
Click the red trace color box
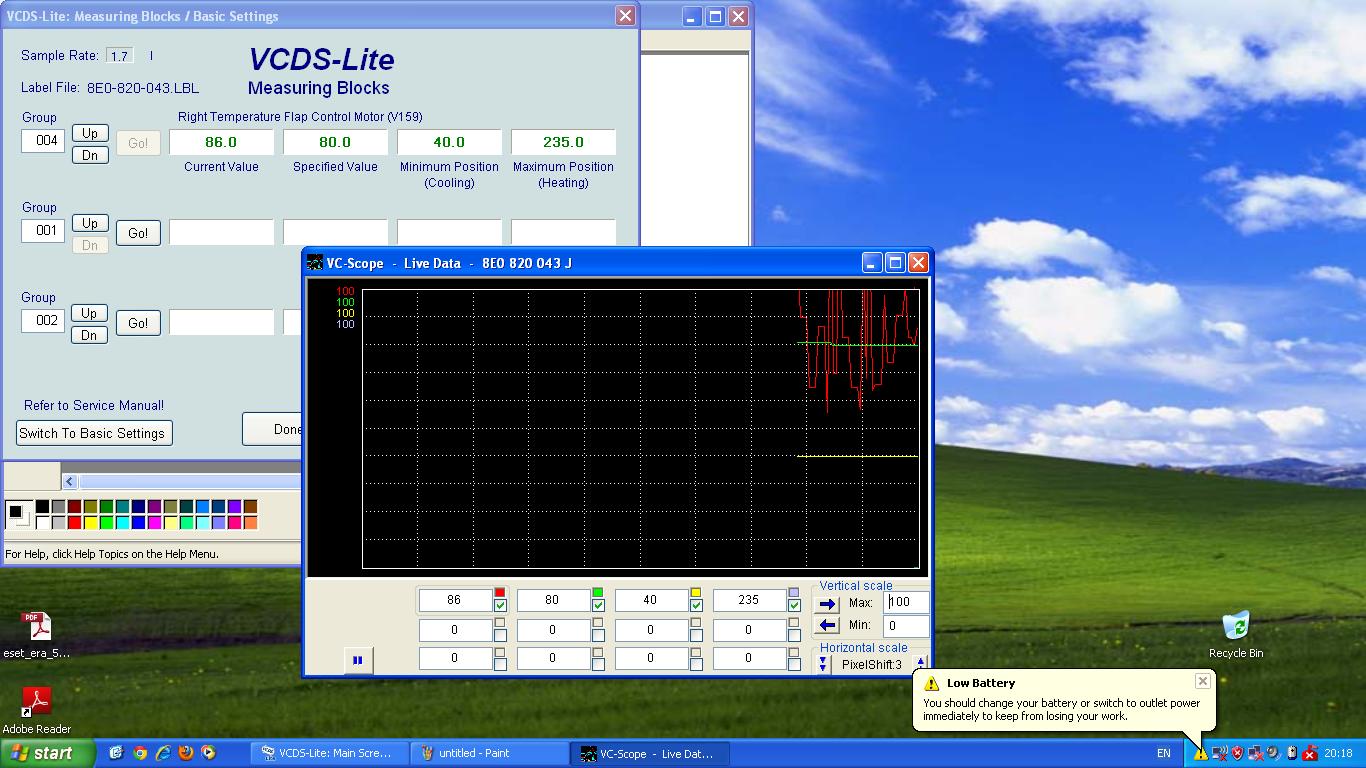(x=500, y=593)
